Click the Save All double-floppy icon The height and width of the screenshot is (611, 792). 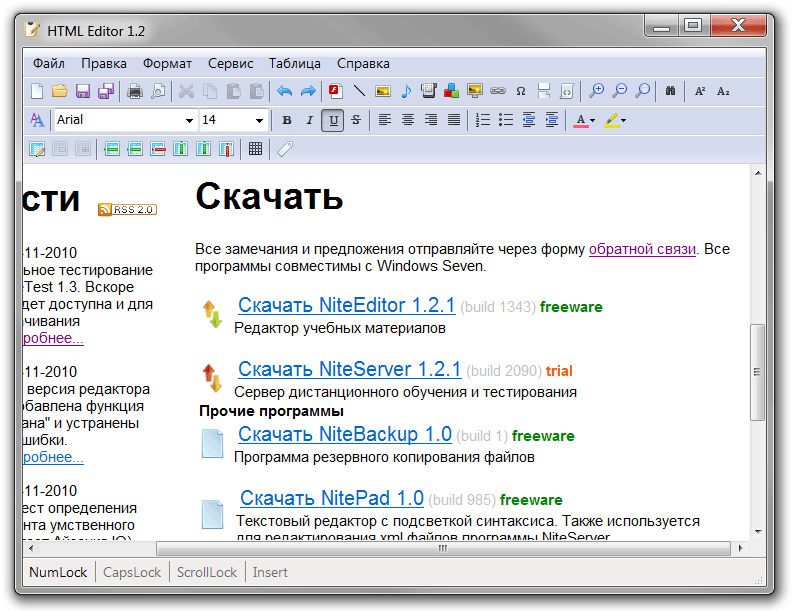click(x=106, y=91)
